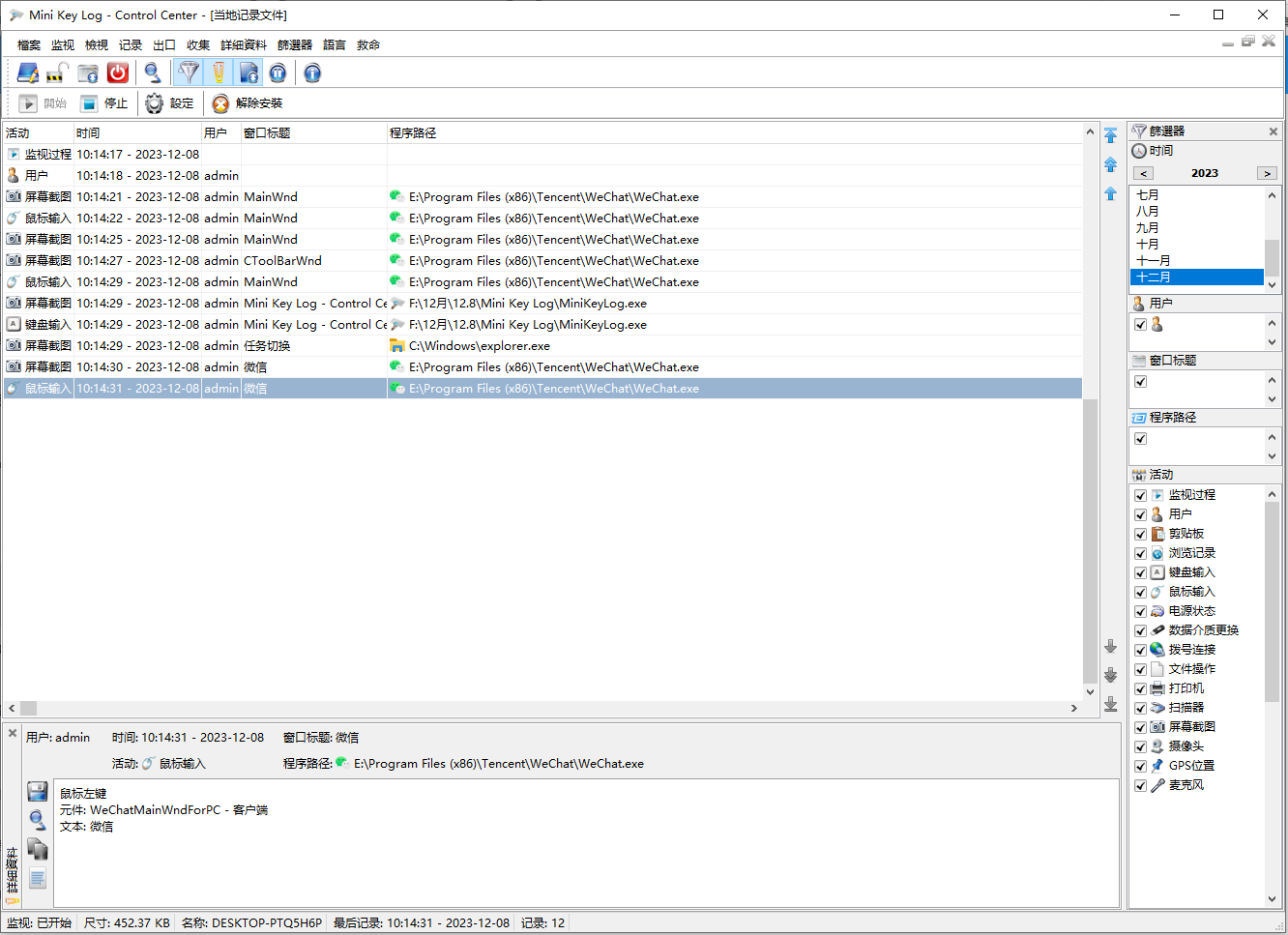Viewport: 1288px width, 935px height.
Task: Uncheck the 摄像头 activity checkbox
Action: coord(1140,746)
